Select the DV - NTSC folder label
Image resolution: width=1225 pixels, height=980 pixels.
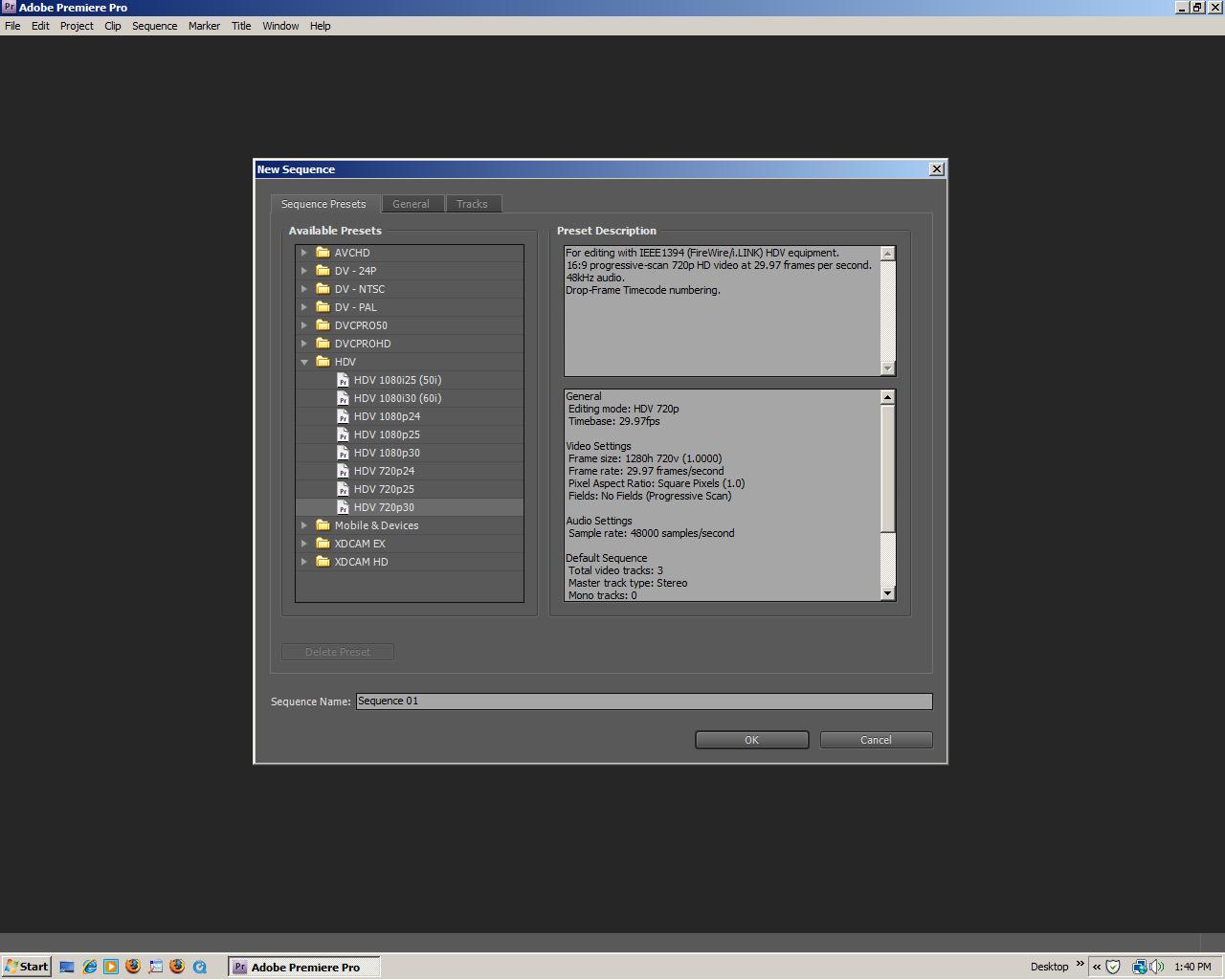tap(360, 289)
